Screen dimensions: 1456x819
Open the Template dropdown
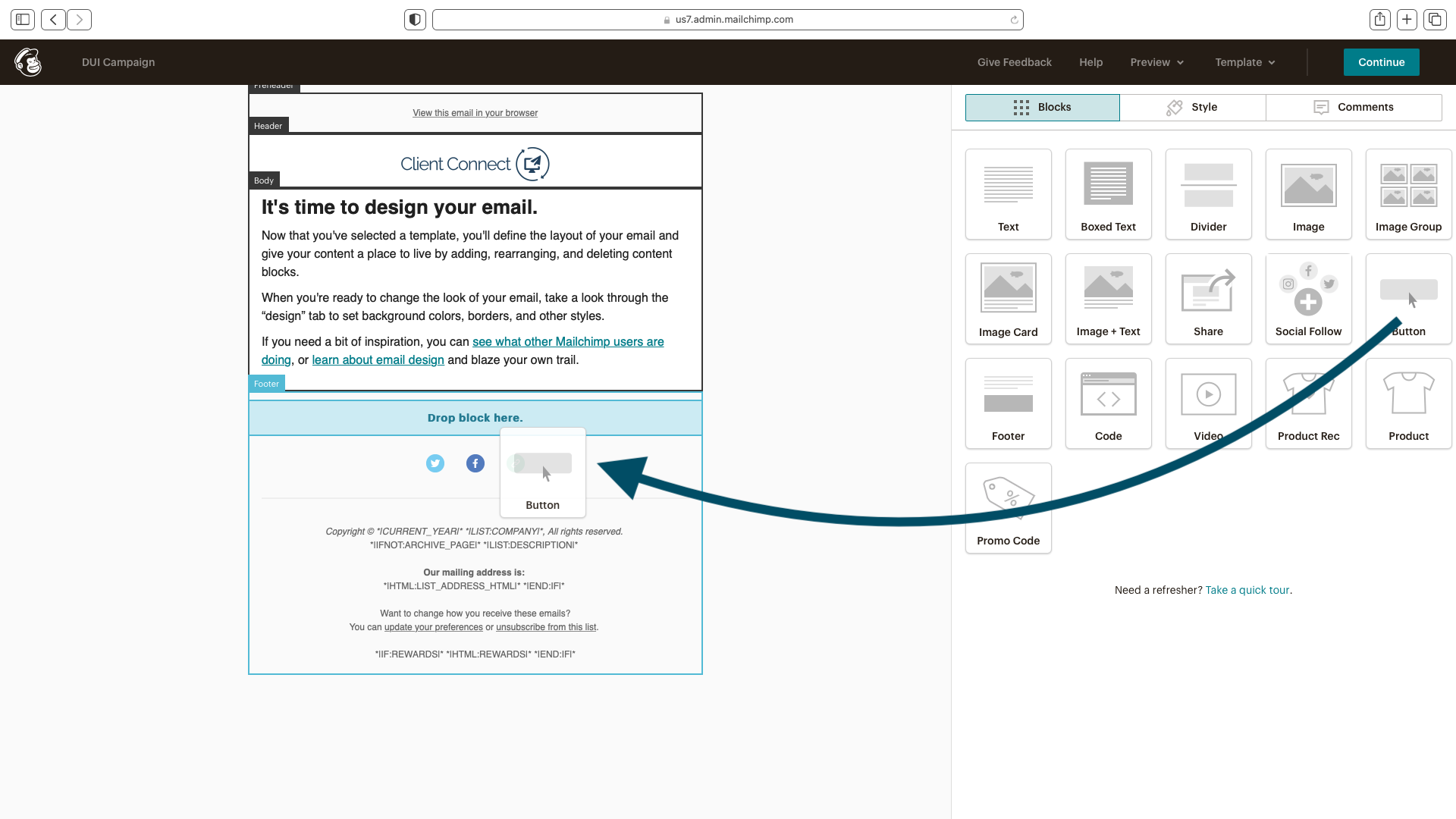tap(1245, 62)
